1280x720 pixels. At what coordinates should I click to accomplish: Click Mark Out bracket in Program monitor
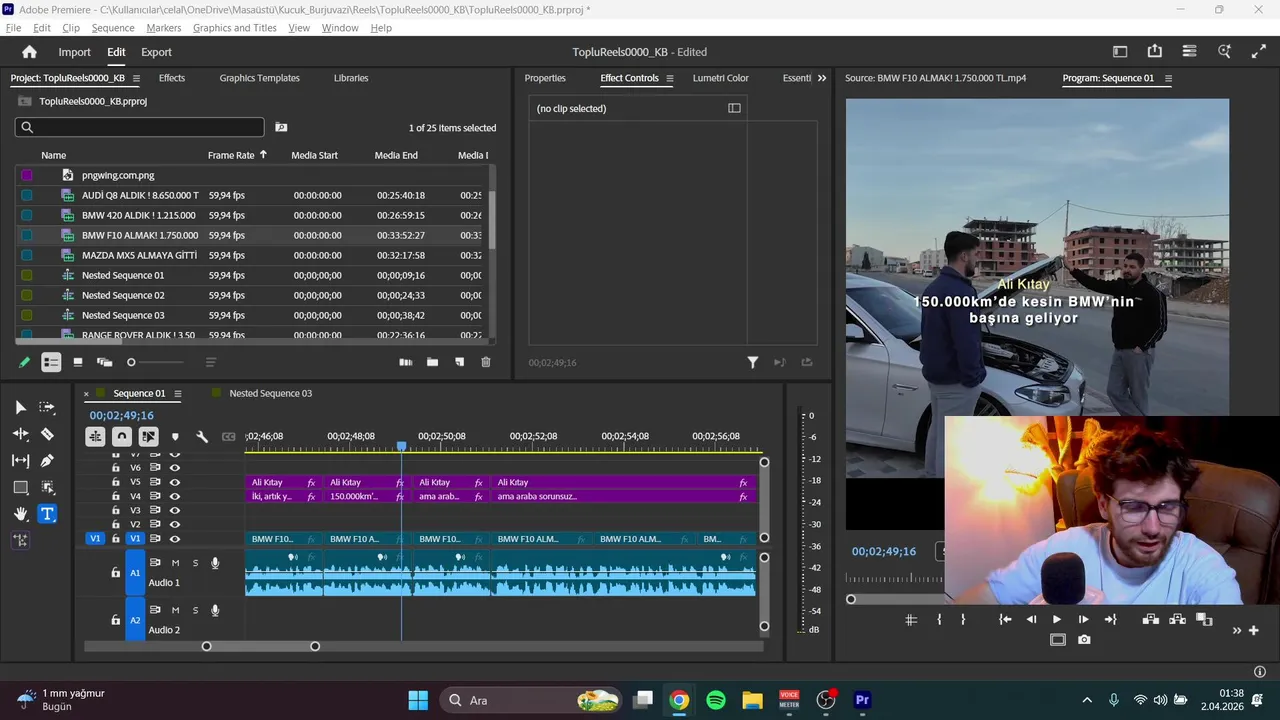pyautogui.click(x=963, y=620)
